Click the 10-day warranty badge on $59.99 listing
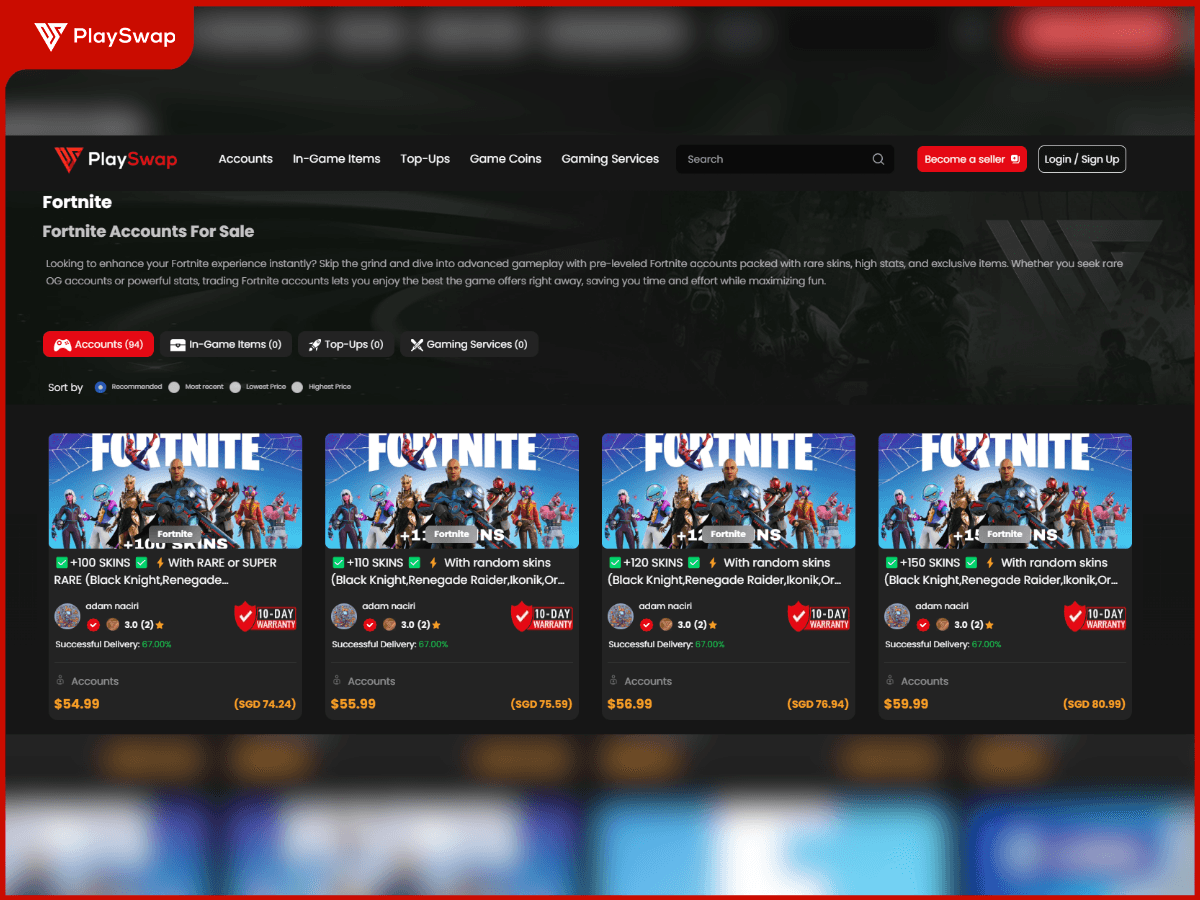The width and height of the screenshot is (1200, 900). (x=1095, y=617)
